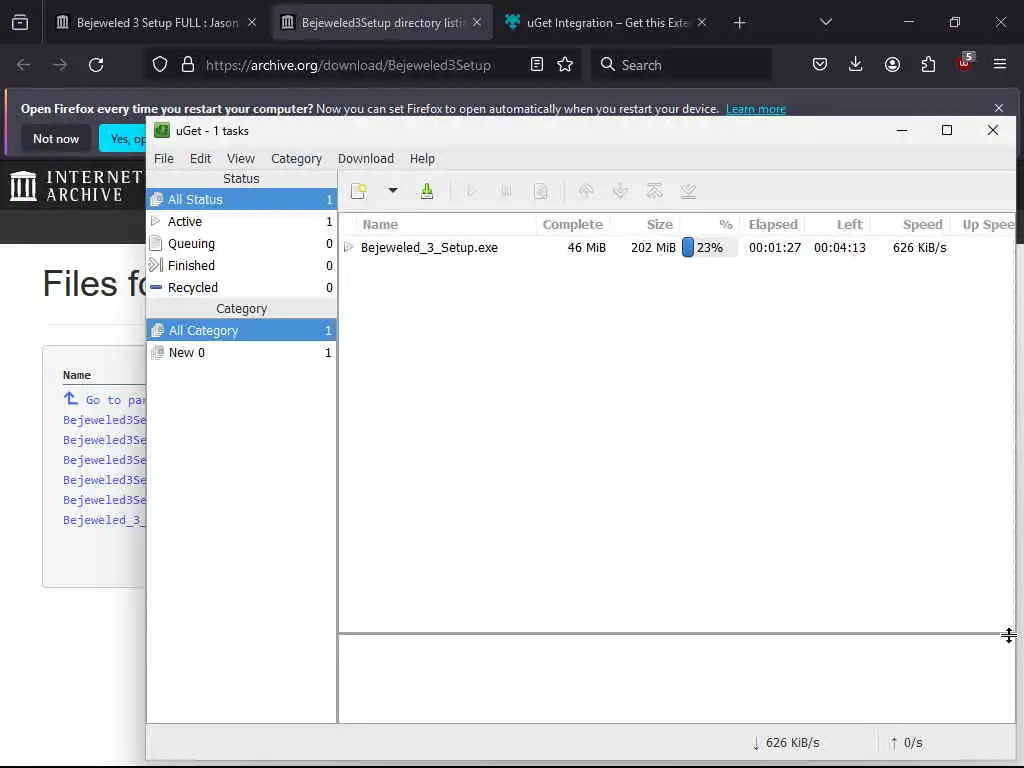Create new download in uGet toolbar
Viewport: 1024px width, 768px height.
(x=359, y=191)
